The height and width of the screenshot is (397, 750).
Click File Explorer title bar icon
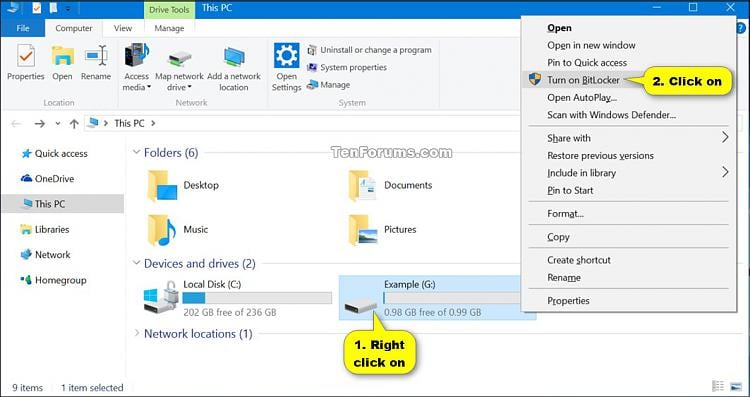point(13,7)
